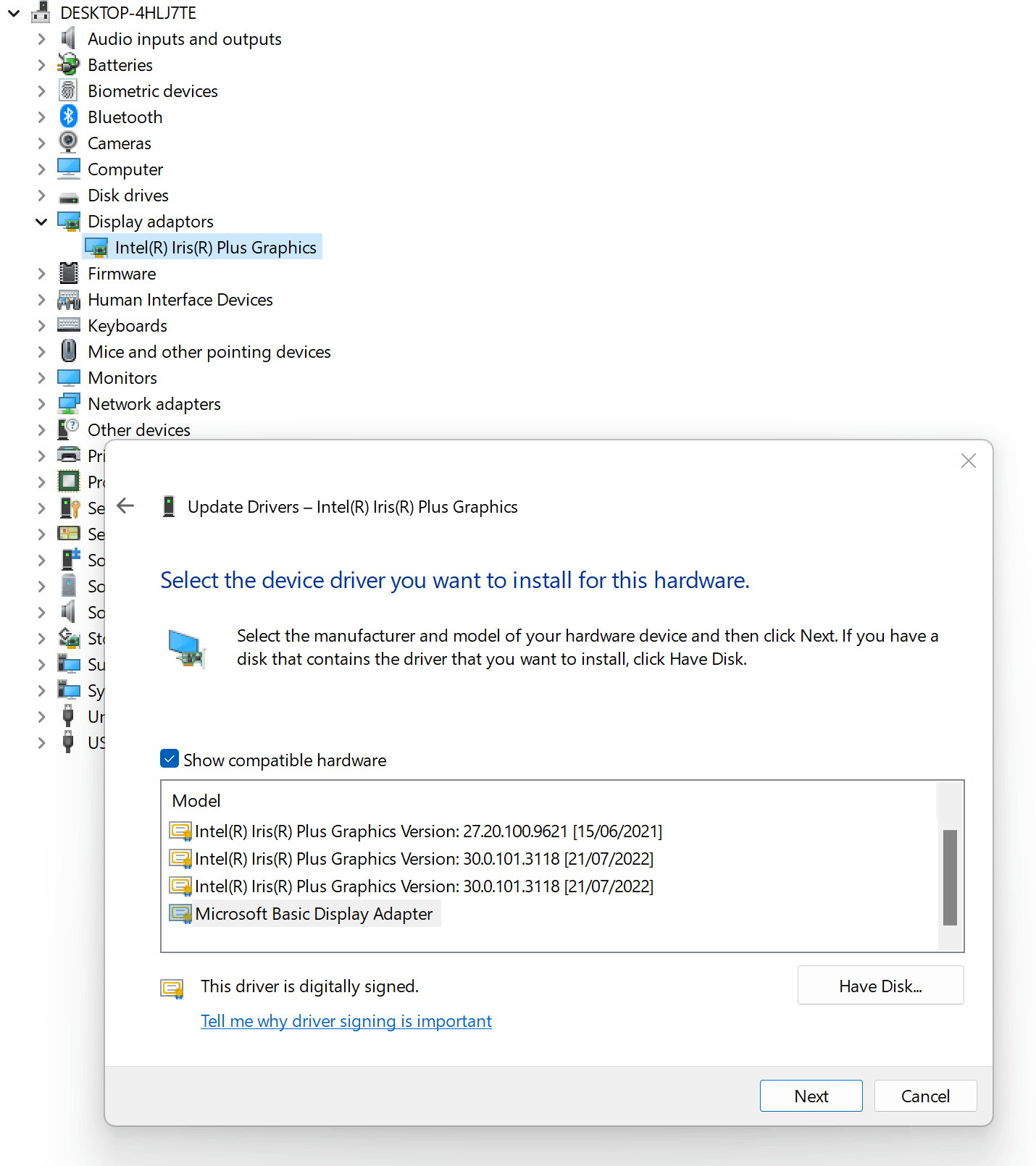The image size is (1036, 1166).
Task: Expand Human Interface Devices category
Action: tap(41, 299)
